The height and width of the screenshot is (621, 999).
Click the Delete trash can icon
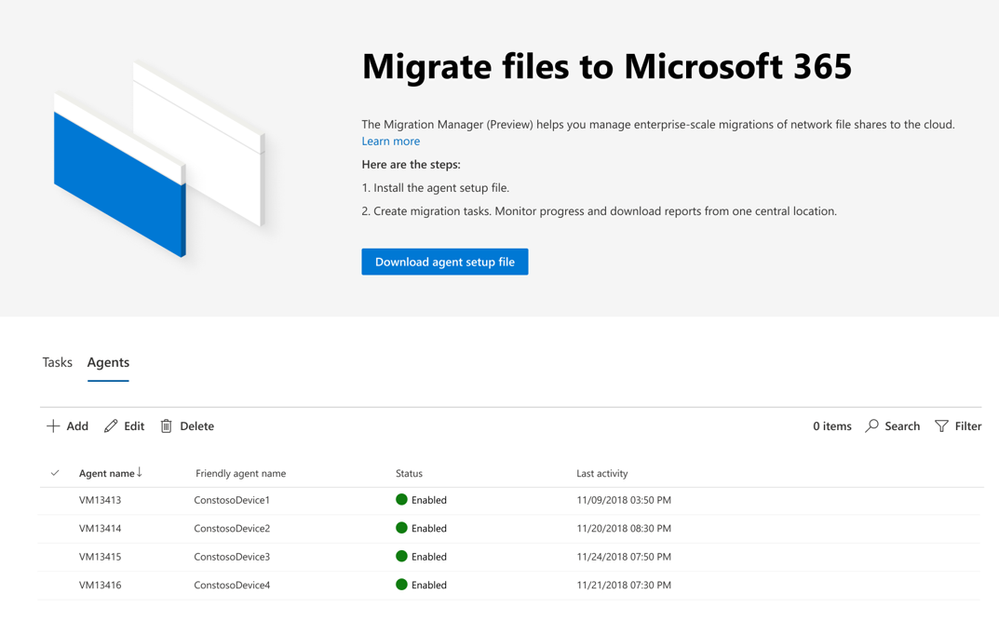pyautogui.click(x=167, y=426)
